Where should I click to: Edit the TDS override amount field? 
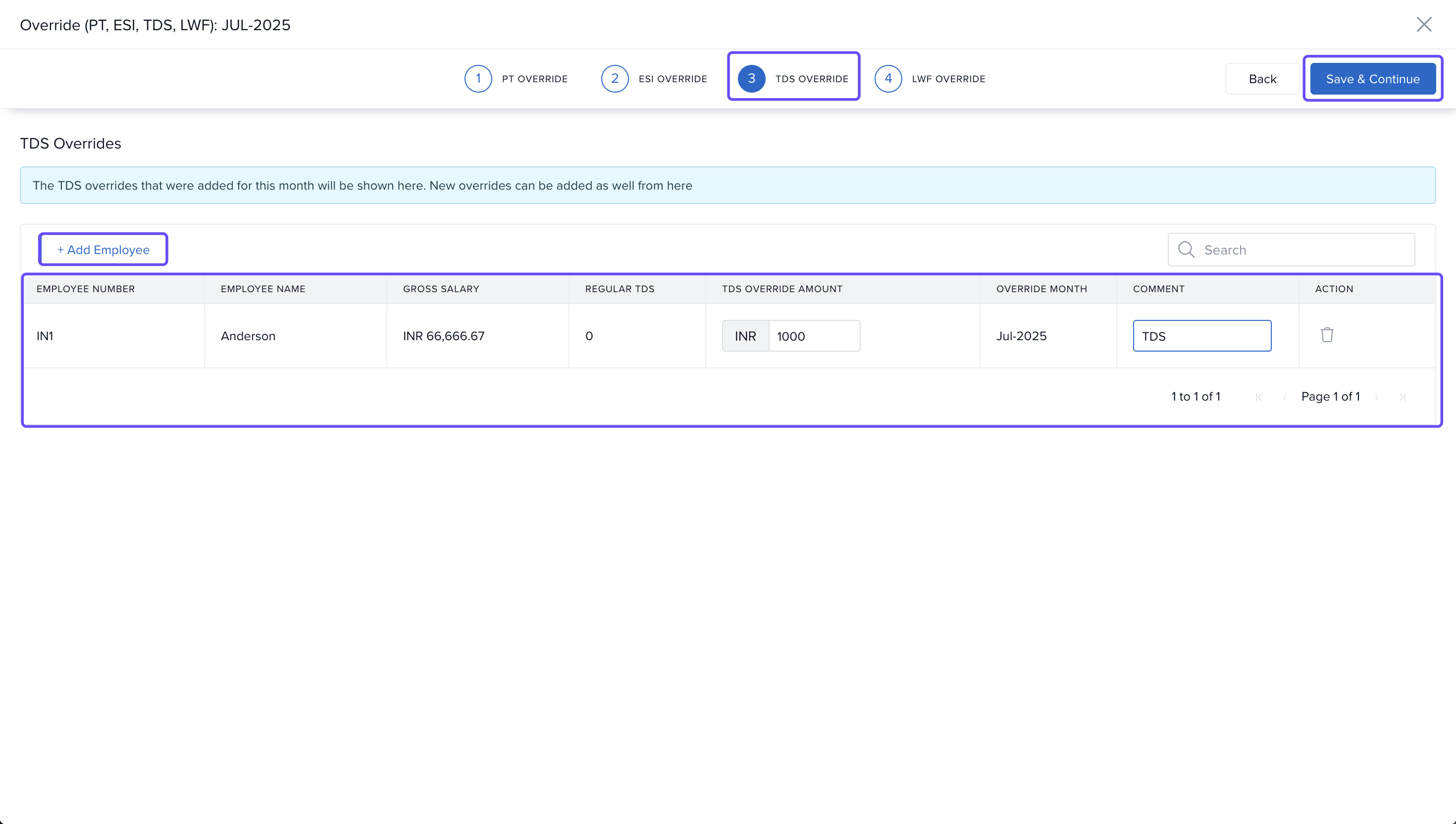pos(813,336)
